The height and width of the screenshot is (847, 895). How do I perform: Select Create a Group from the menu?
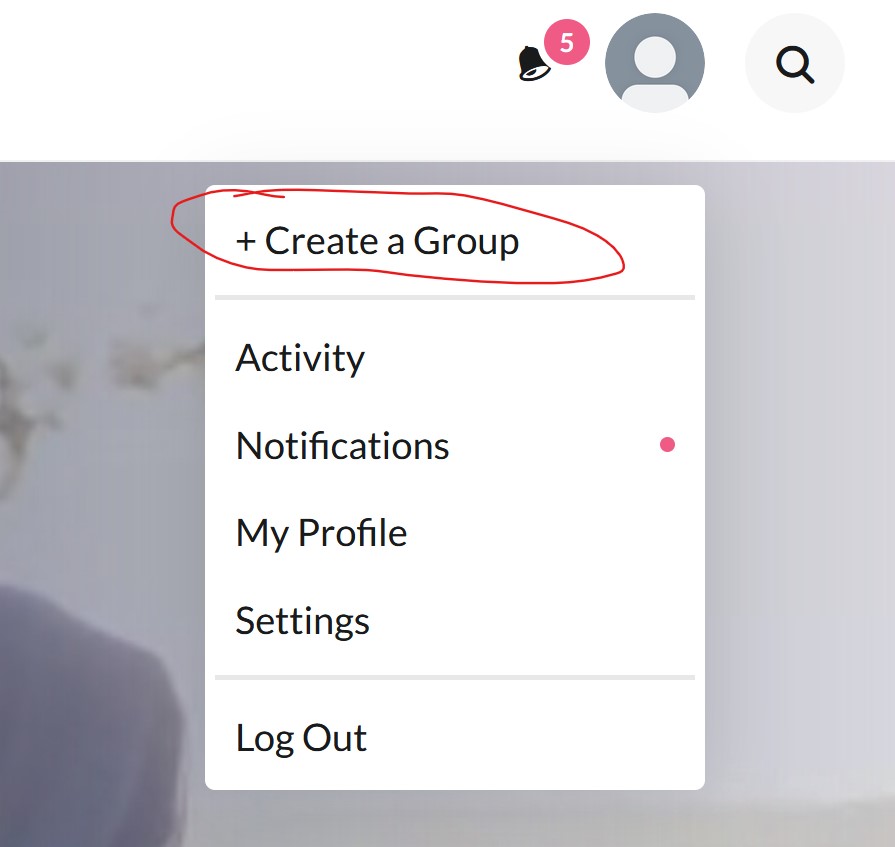pos(377,241)
